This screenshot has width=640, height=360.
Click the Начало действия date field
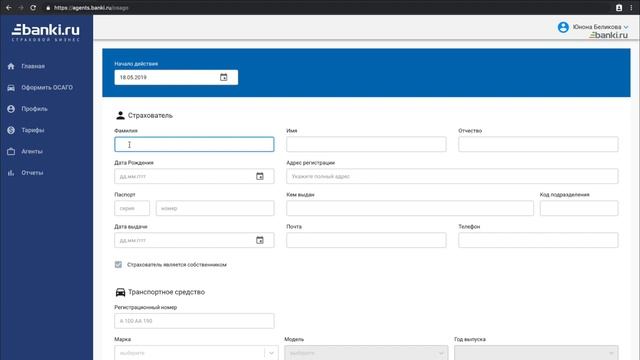pos(176,77)
